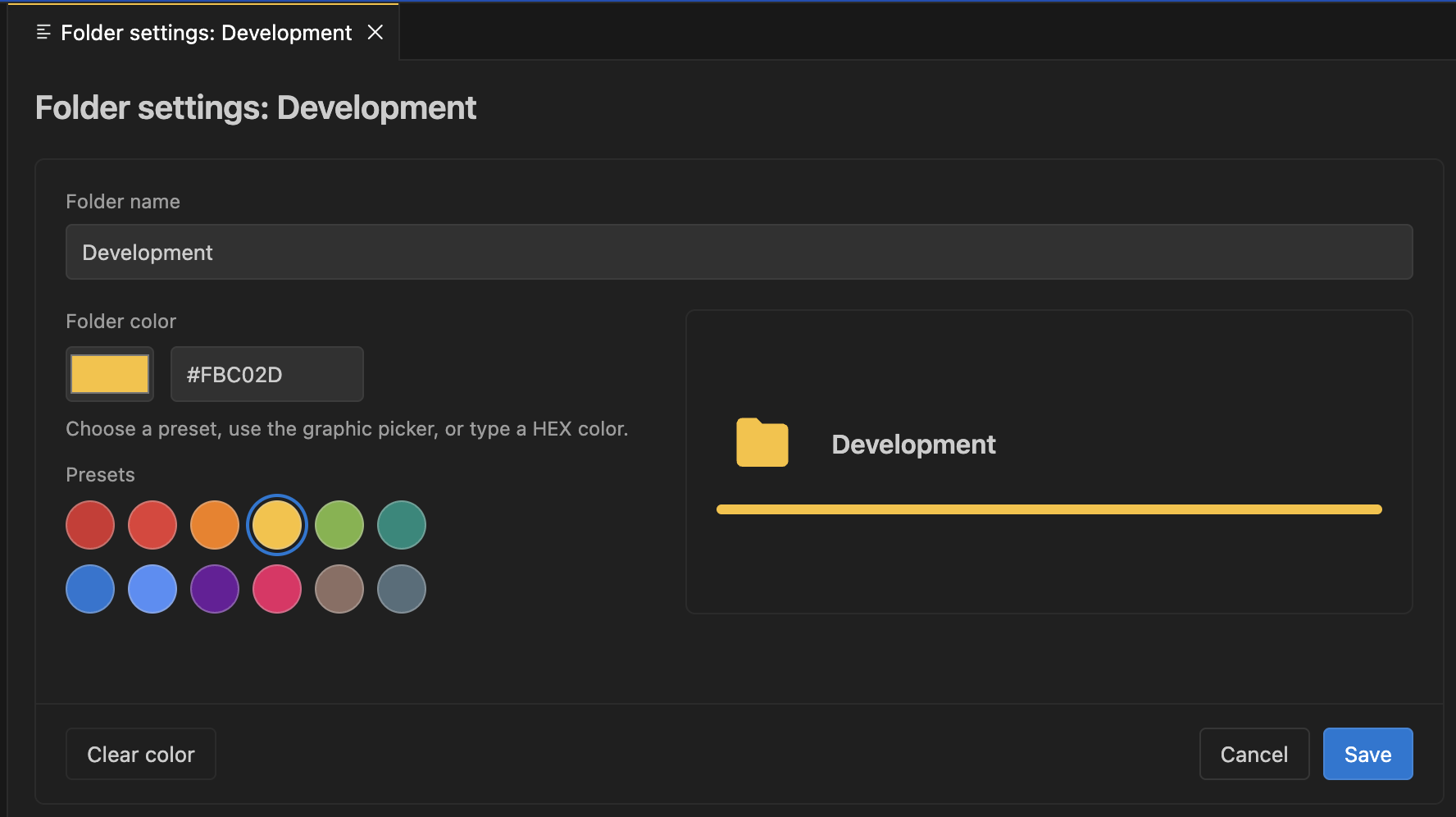Select the orange preset color
Screen dimensions: 1456x817
click(215, 525)
